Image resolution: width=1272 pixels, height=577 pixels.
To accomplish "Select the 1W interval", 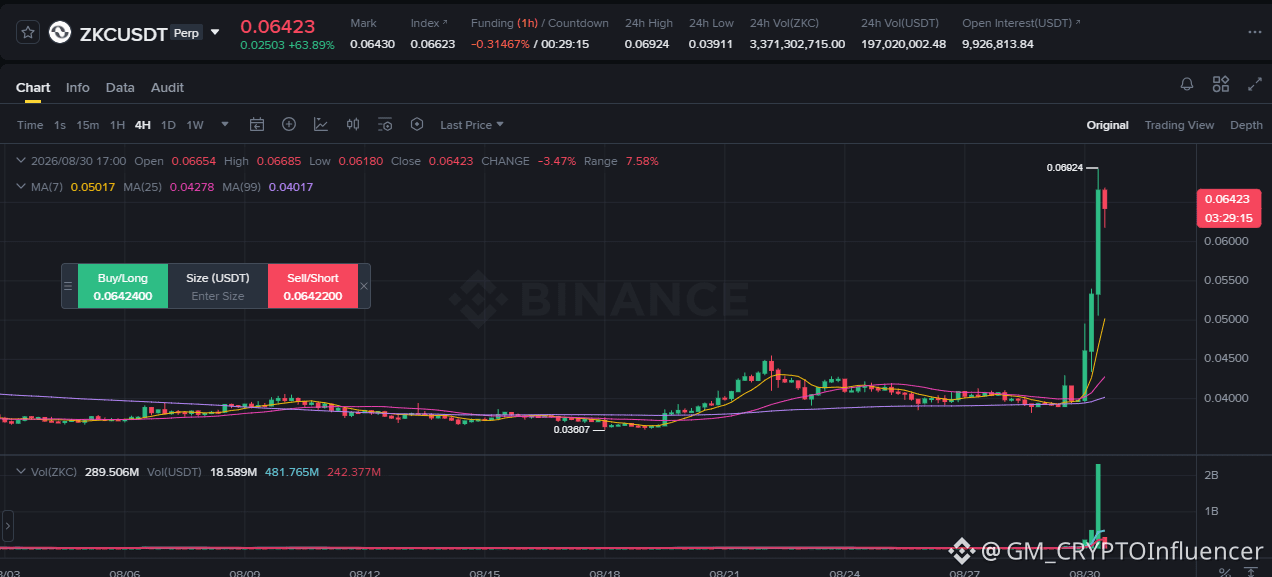I will [195, 125].
